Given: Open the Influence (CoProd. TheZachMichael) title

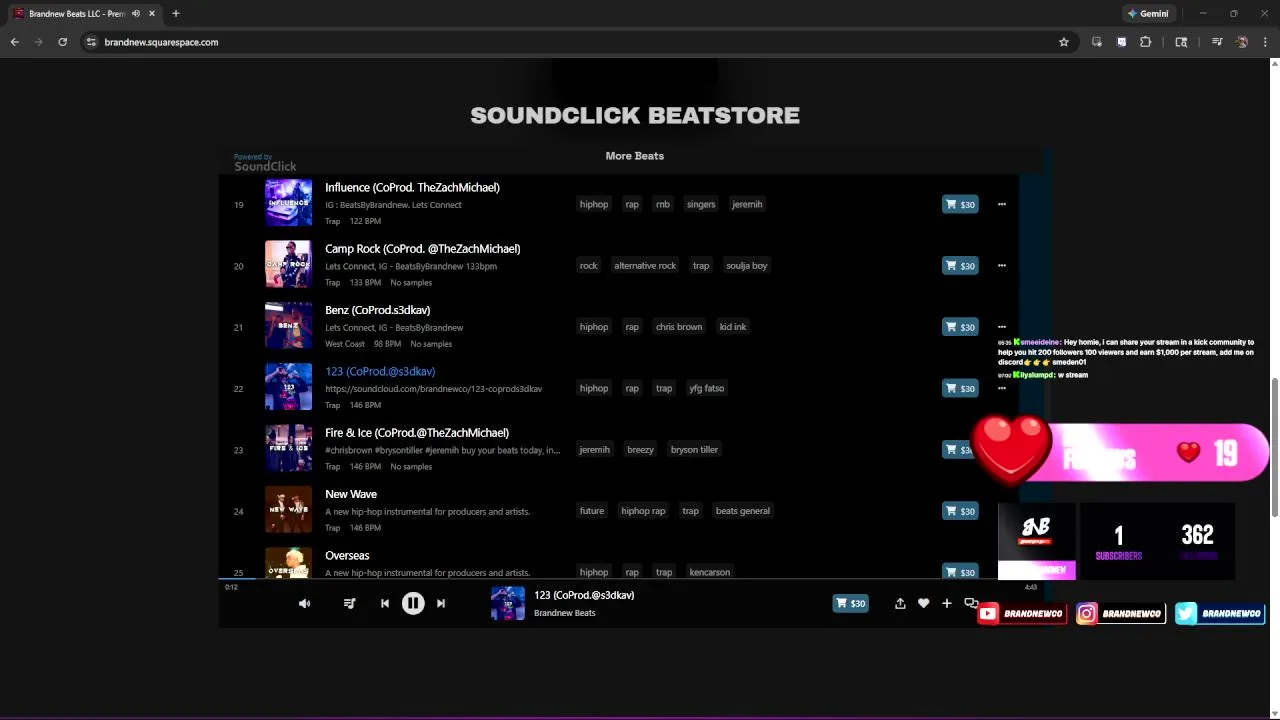Looking at the screenshot, I should [x=412, y=188].
